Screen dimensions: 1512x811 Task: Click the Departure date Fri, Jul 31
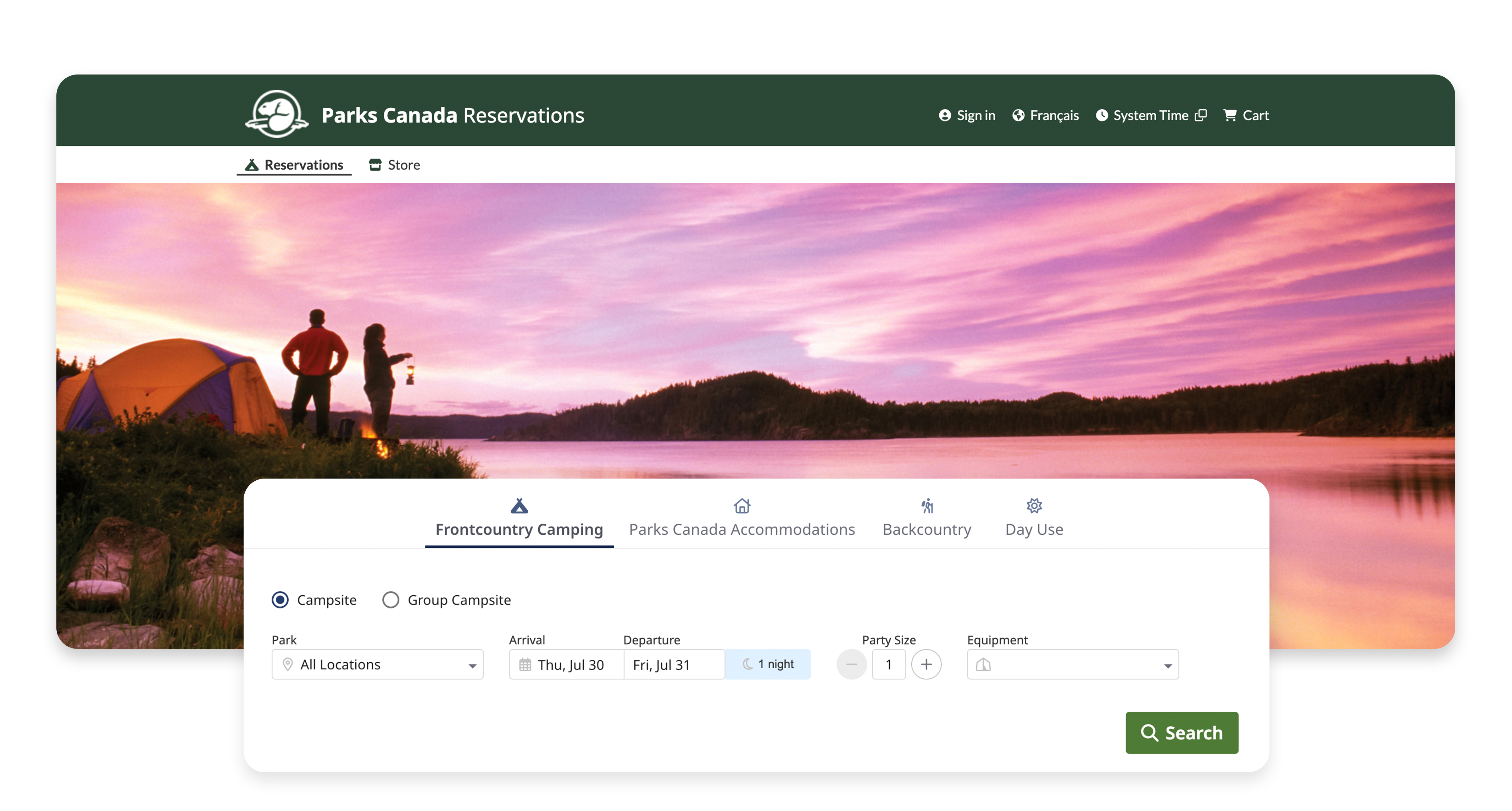pyautogui.click(x=674, y=664)
